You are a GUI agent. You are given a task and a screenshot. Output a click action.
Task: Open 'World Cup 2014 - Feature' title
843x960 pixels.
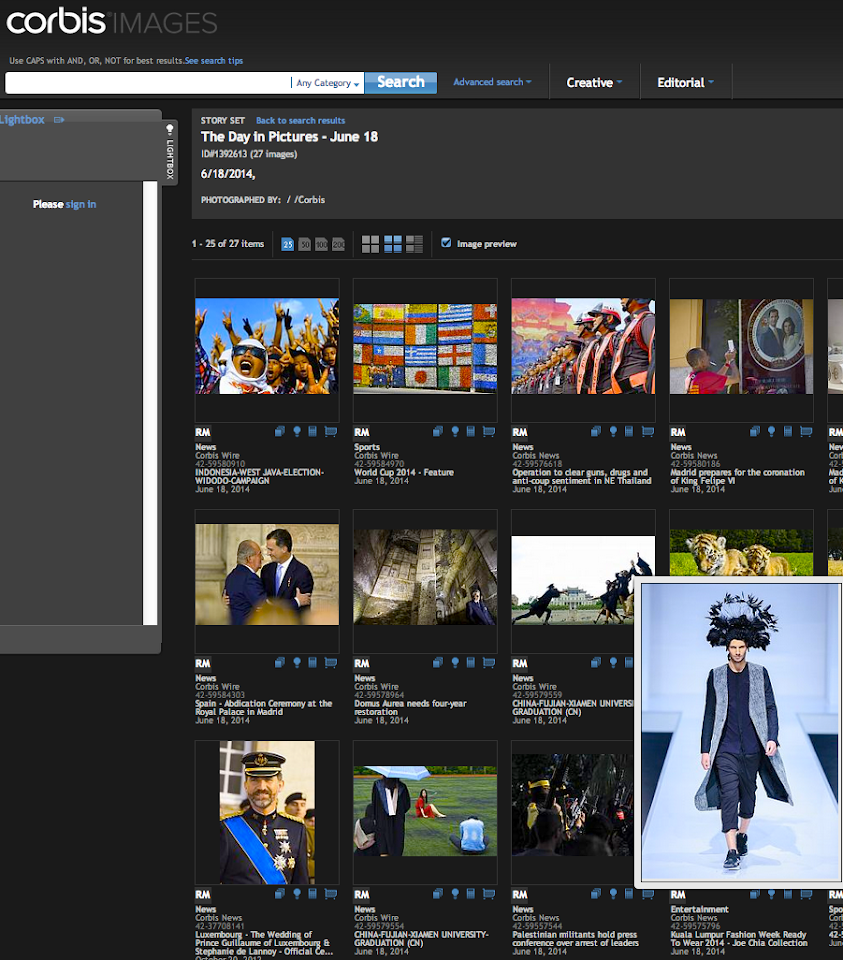404,473
